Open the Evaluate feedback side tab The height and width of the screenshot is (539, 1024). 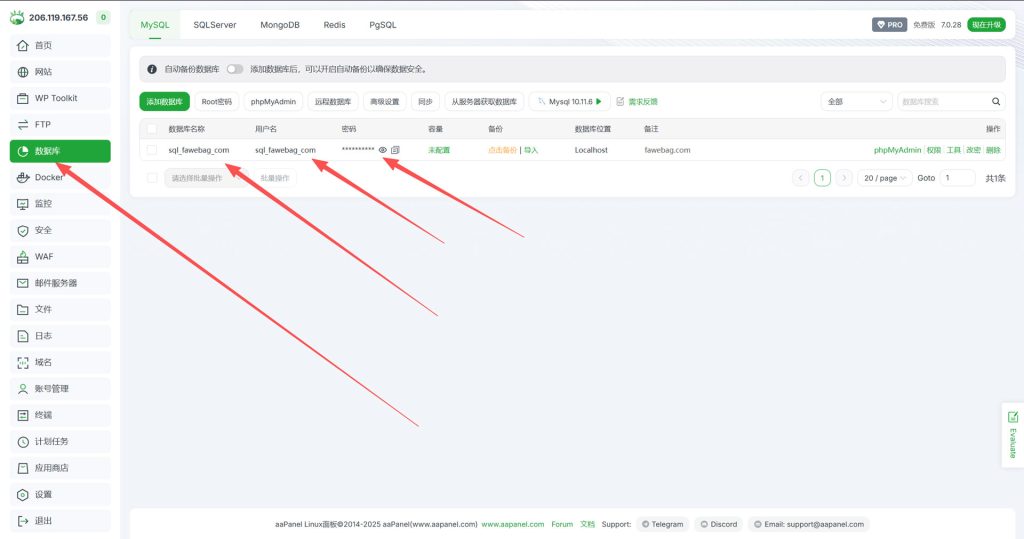pos(1012,435)
